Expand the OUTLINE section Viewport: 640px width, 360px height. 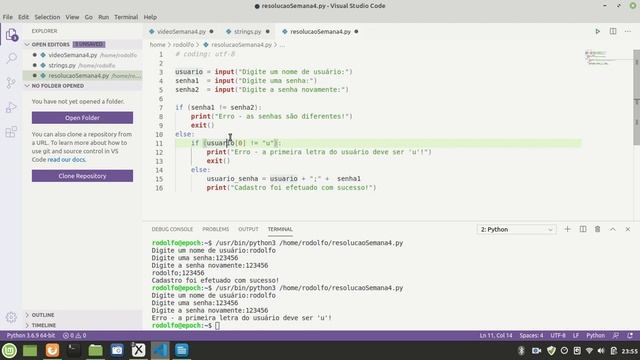27,315
